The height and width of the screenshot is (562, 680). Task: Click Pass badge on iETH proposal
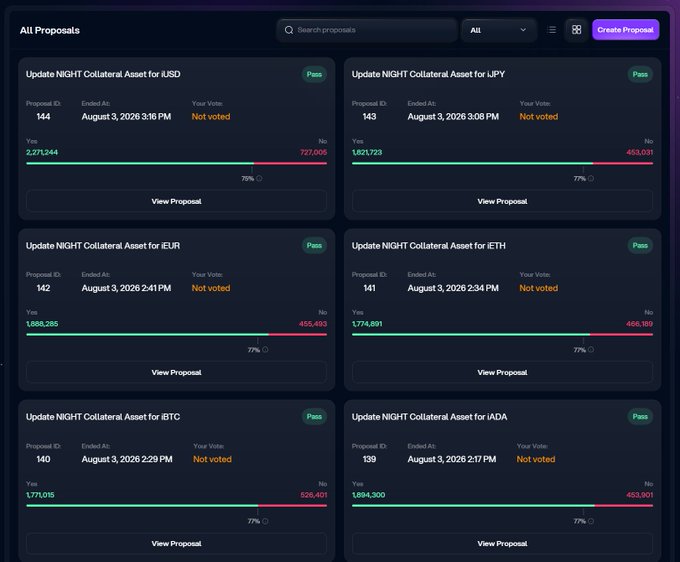[640, 245]
